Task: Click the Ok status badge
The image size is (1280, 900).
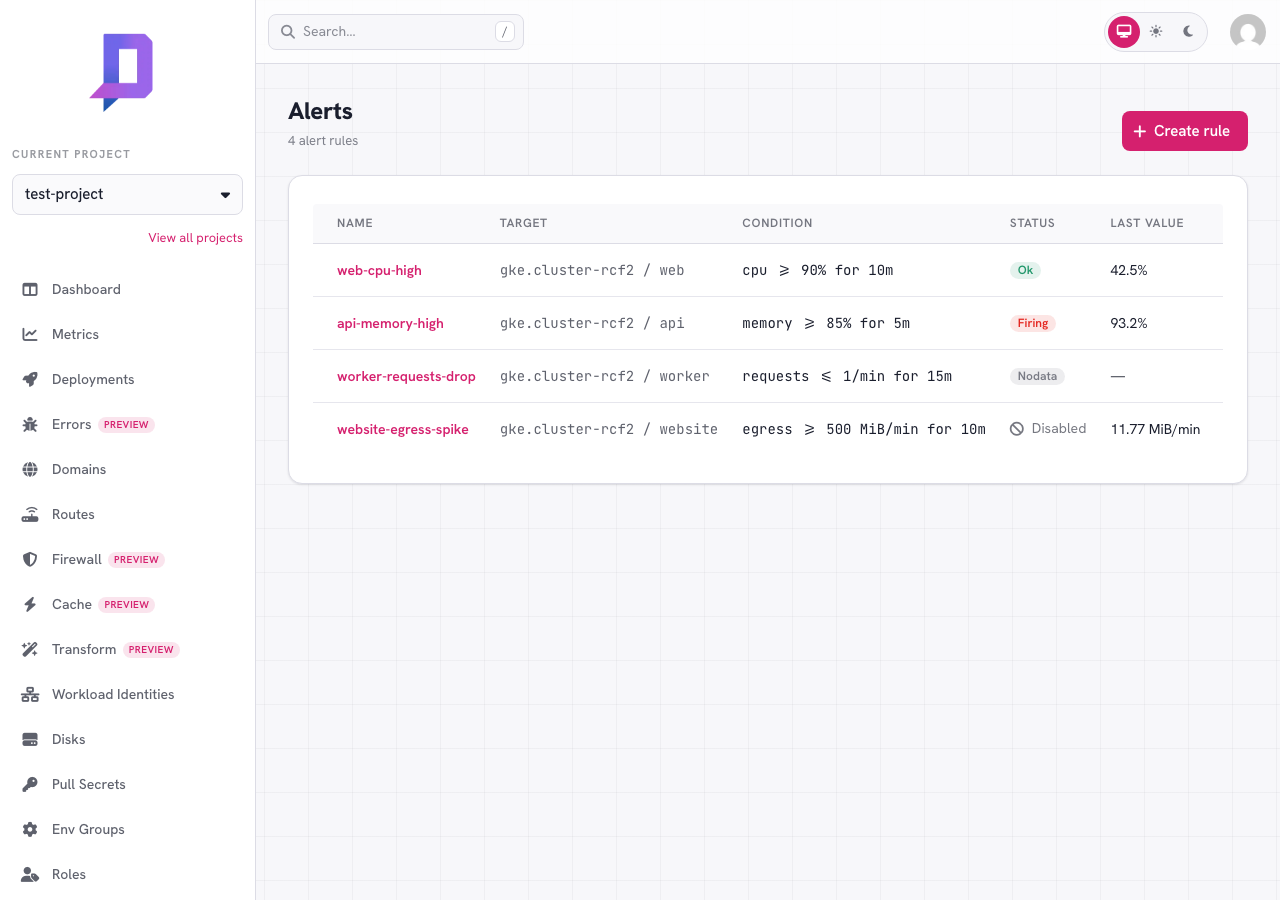Action: [x=1025, y=270]
